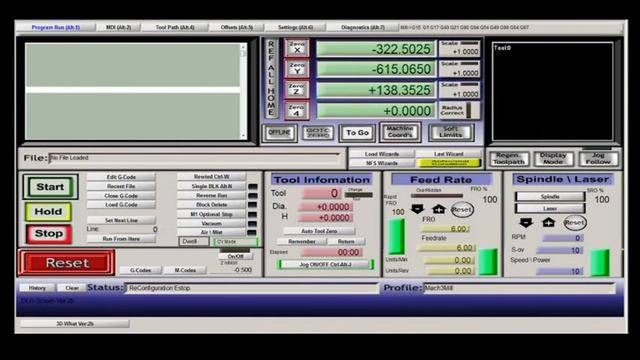Open the G-Codes reference
This screenshot has height=360, width=640.
(x=140, y=270)
